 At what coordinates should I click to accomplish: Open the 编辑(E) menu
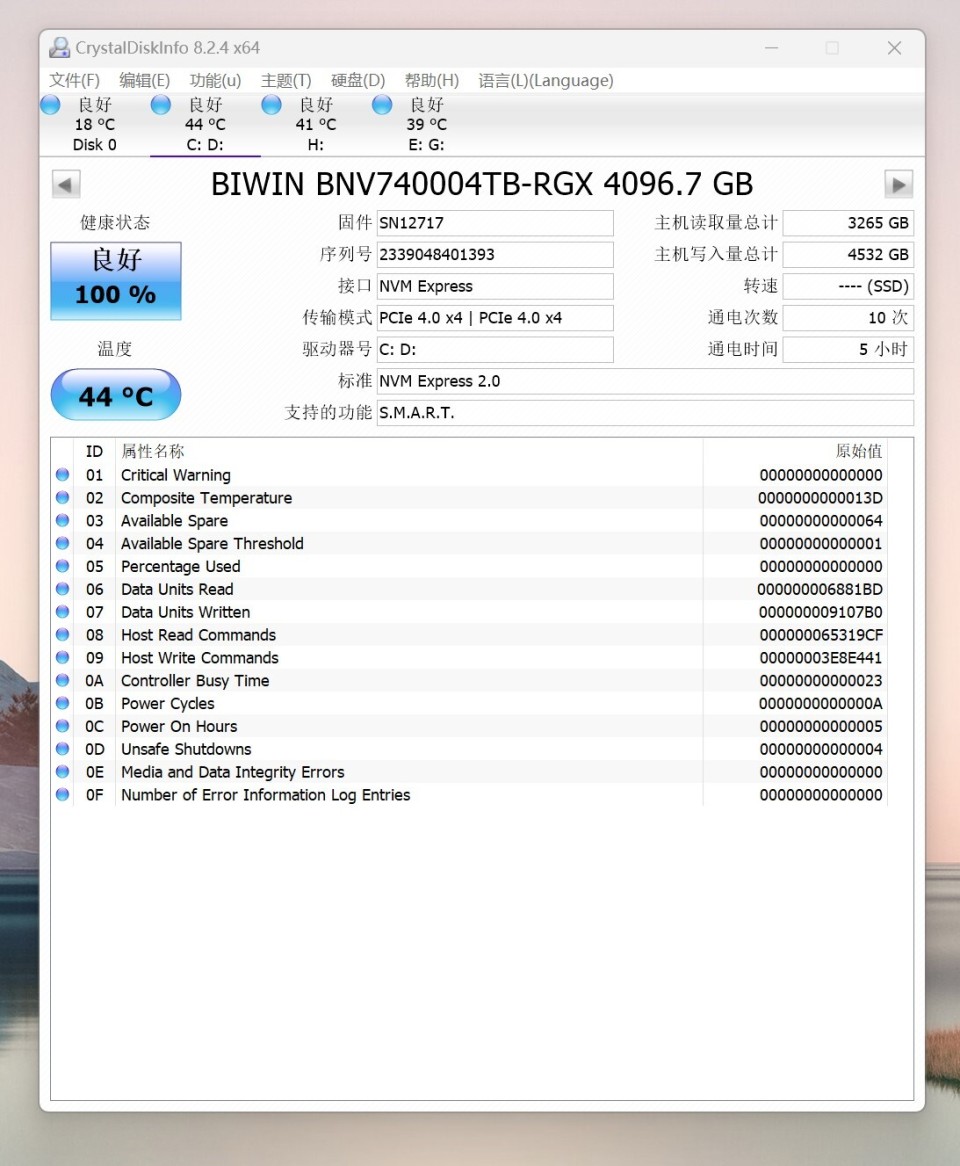click(144, 80)
